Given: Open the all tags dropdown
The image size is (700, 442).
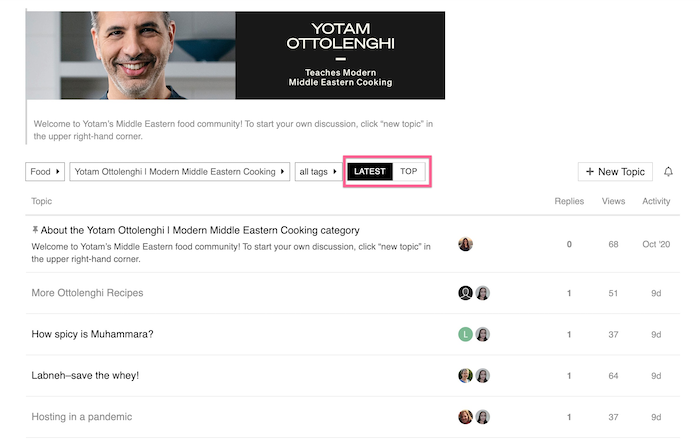Looking at the screenshot, I should coord(318,171).
